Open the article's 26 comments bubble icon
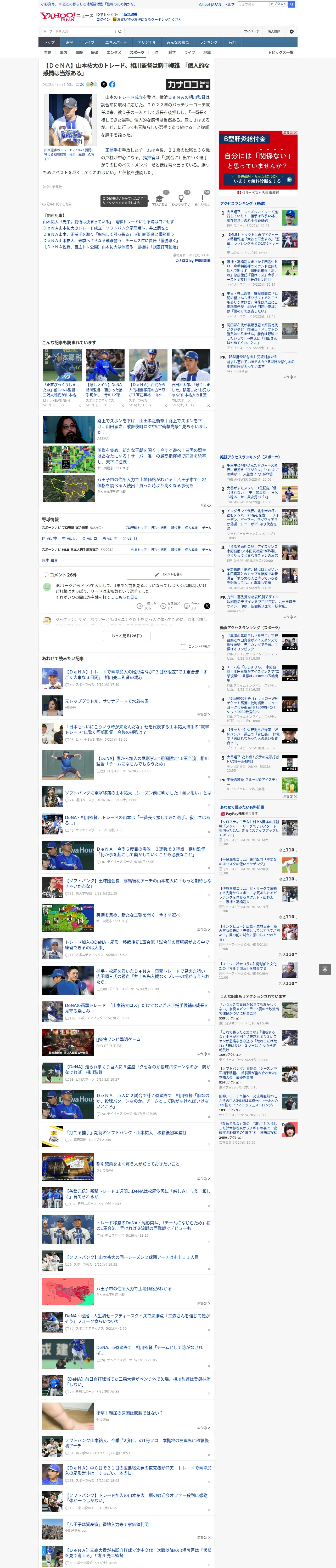This screenshot has height=1568, width=336. click(x=80, y=85)
